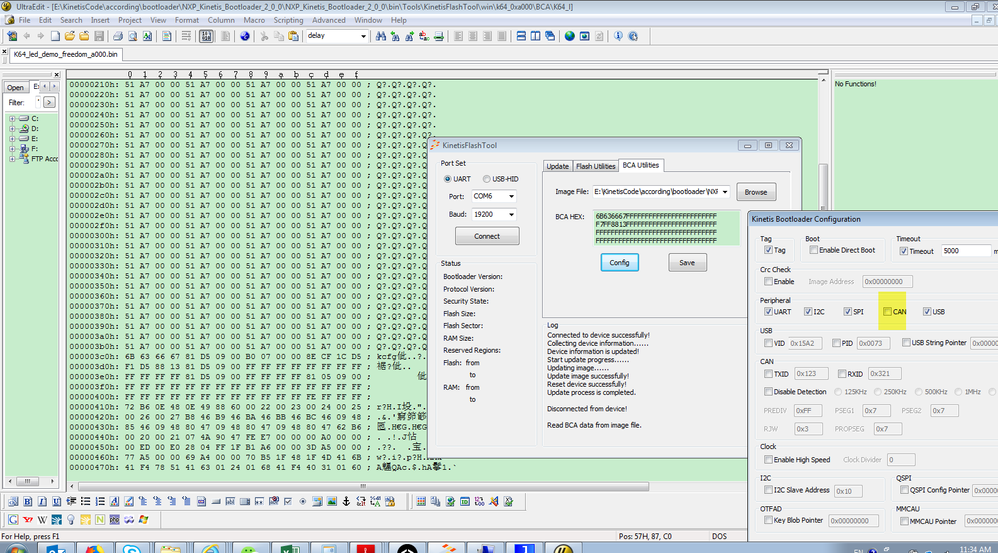Select the UART port radio button
The height and width of the screenshot is (553, 998).
(x=447, y=179)
